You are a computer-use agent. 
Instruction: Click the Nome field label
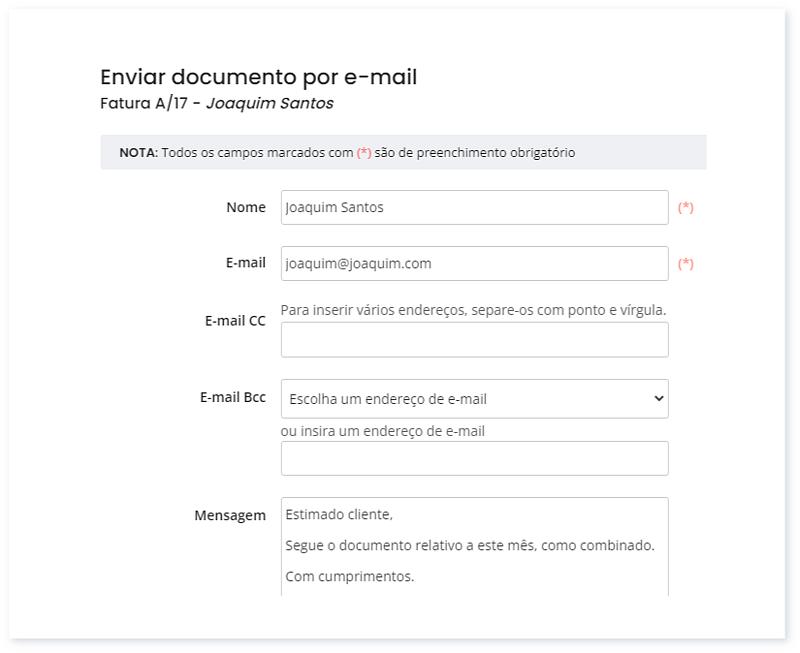point(244,207)
